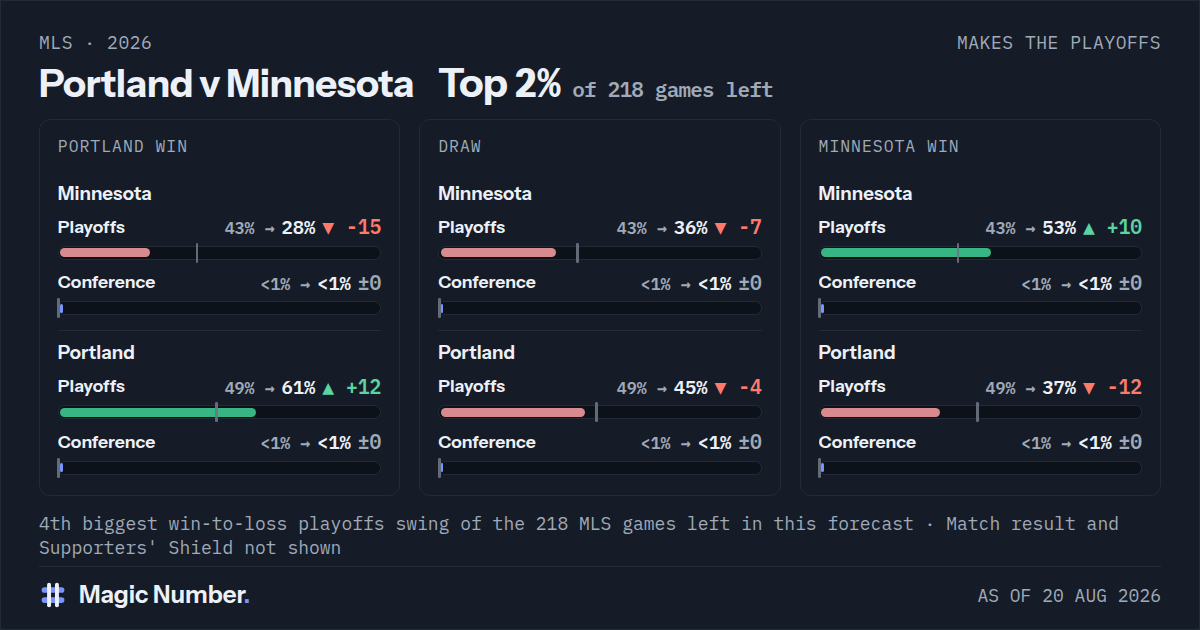The height and width of the screenshot is (630, 1200).
Task: Select the Portland Win card header
Action: (123, 147)
